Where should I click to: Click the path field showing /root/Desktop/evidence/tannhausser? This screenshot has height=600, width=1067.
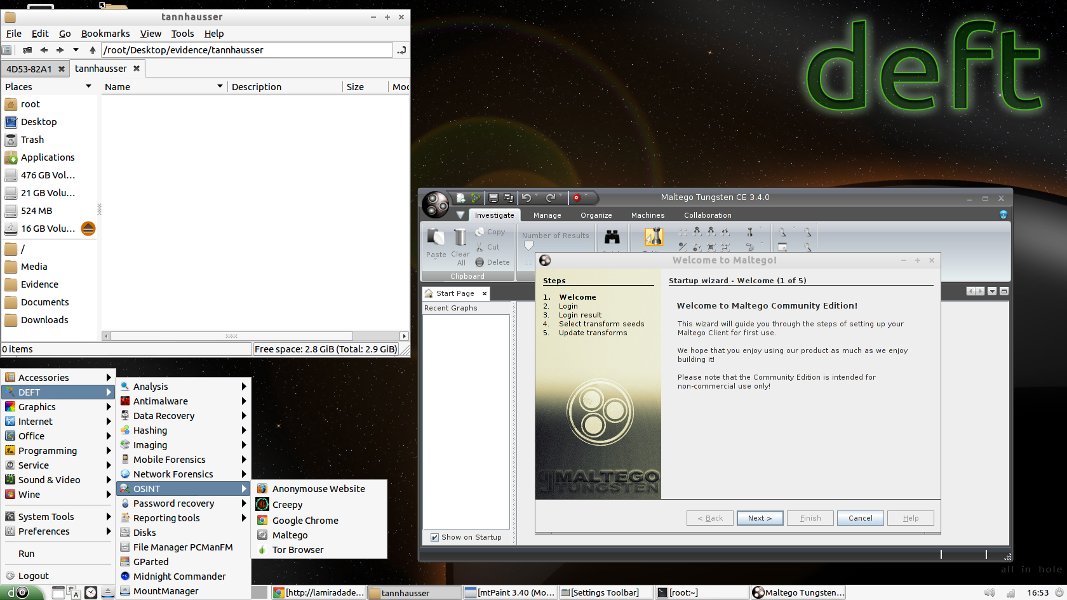(238, 49)
